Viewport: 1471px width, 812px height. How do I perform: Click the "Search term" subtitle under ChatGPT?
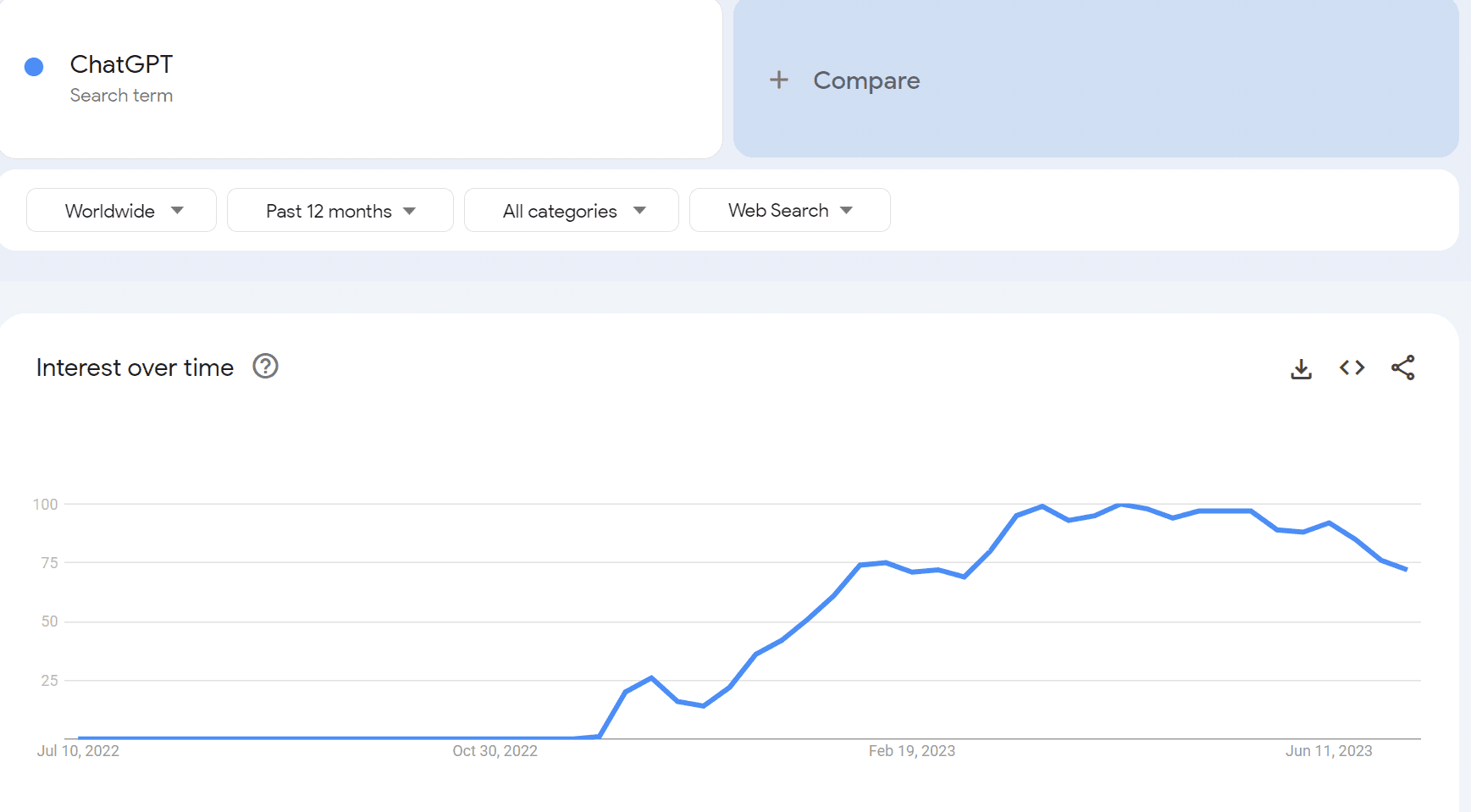tap(121, 96)
